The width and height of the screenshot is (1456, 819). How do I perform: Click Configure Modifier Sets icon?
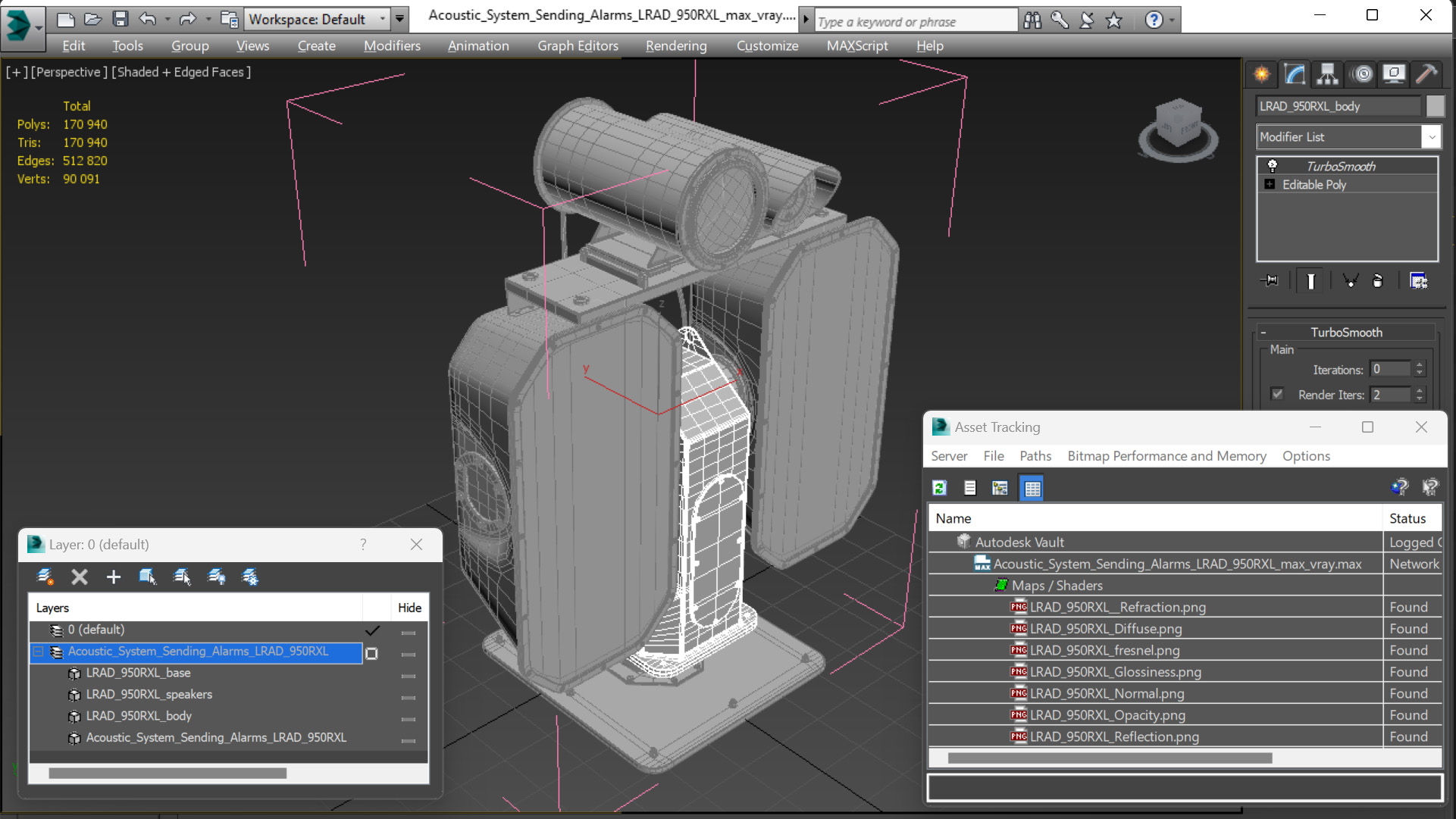(x=1418, y=281)
